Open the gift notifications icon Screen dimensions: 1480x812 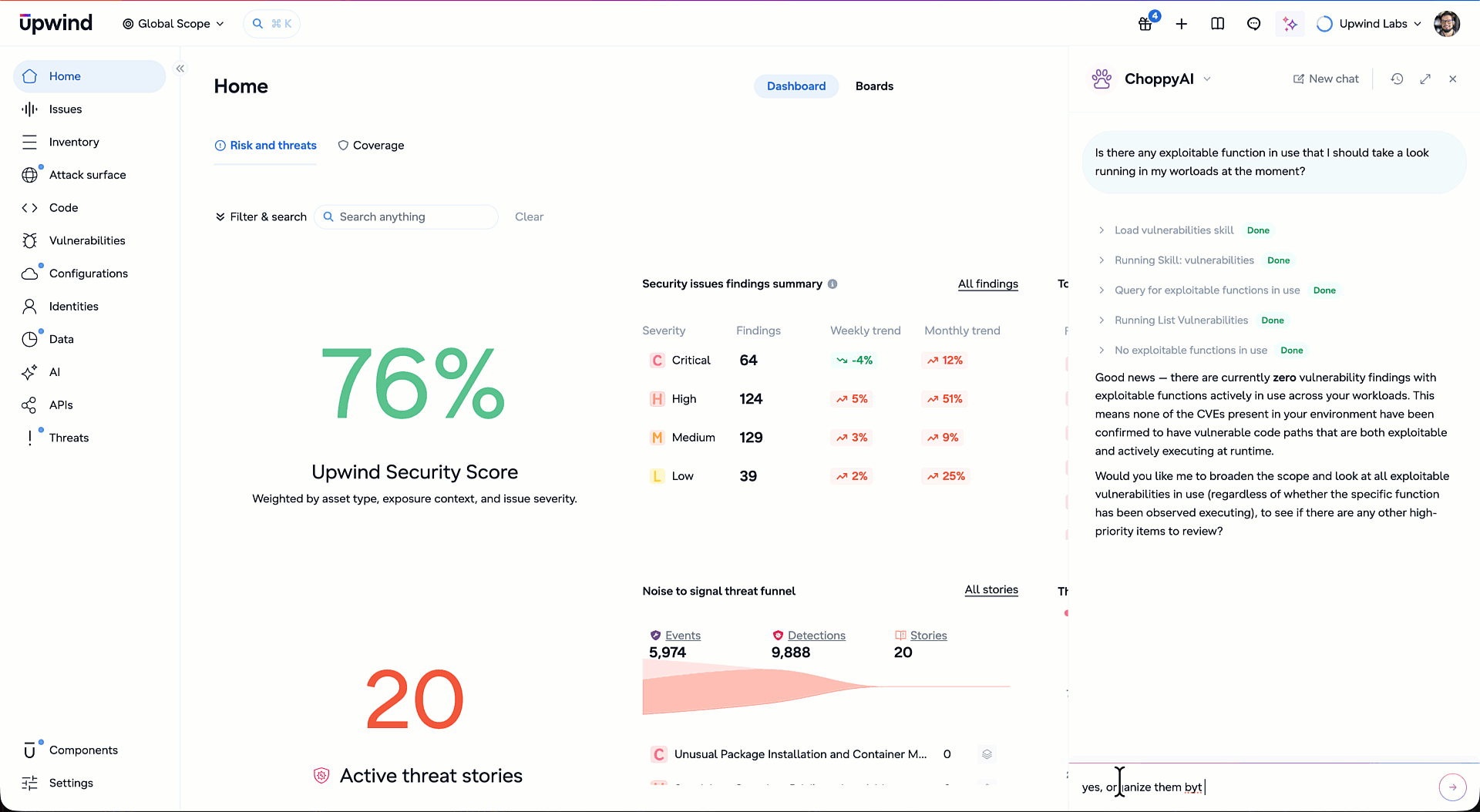point(1145,24)
